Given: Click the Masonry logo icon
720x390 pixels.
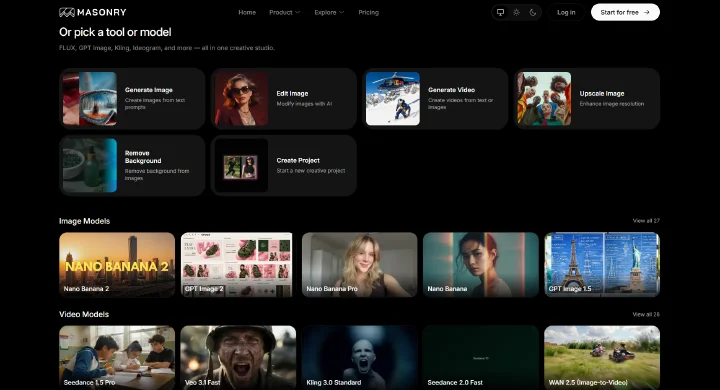Looking at the screenshot, I should pyautogui.click(x=67, y=12).
